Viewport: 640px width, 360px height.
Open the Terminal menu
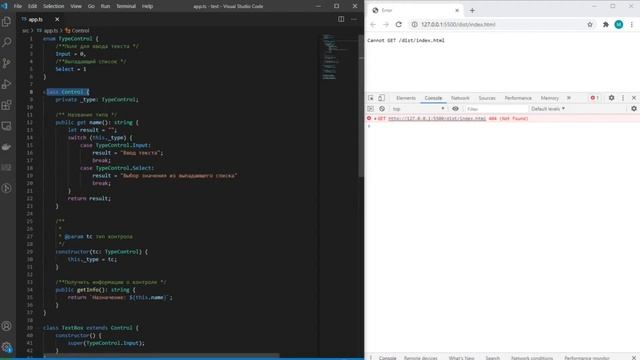(x=126, y=6)
